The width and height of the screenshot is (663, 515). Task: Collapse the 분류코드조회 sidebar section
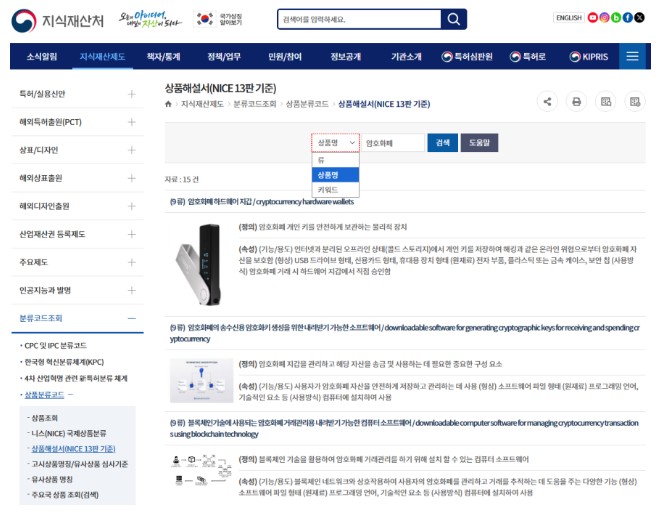[x=132, y=318]
